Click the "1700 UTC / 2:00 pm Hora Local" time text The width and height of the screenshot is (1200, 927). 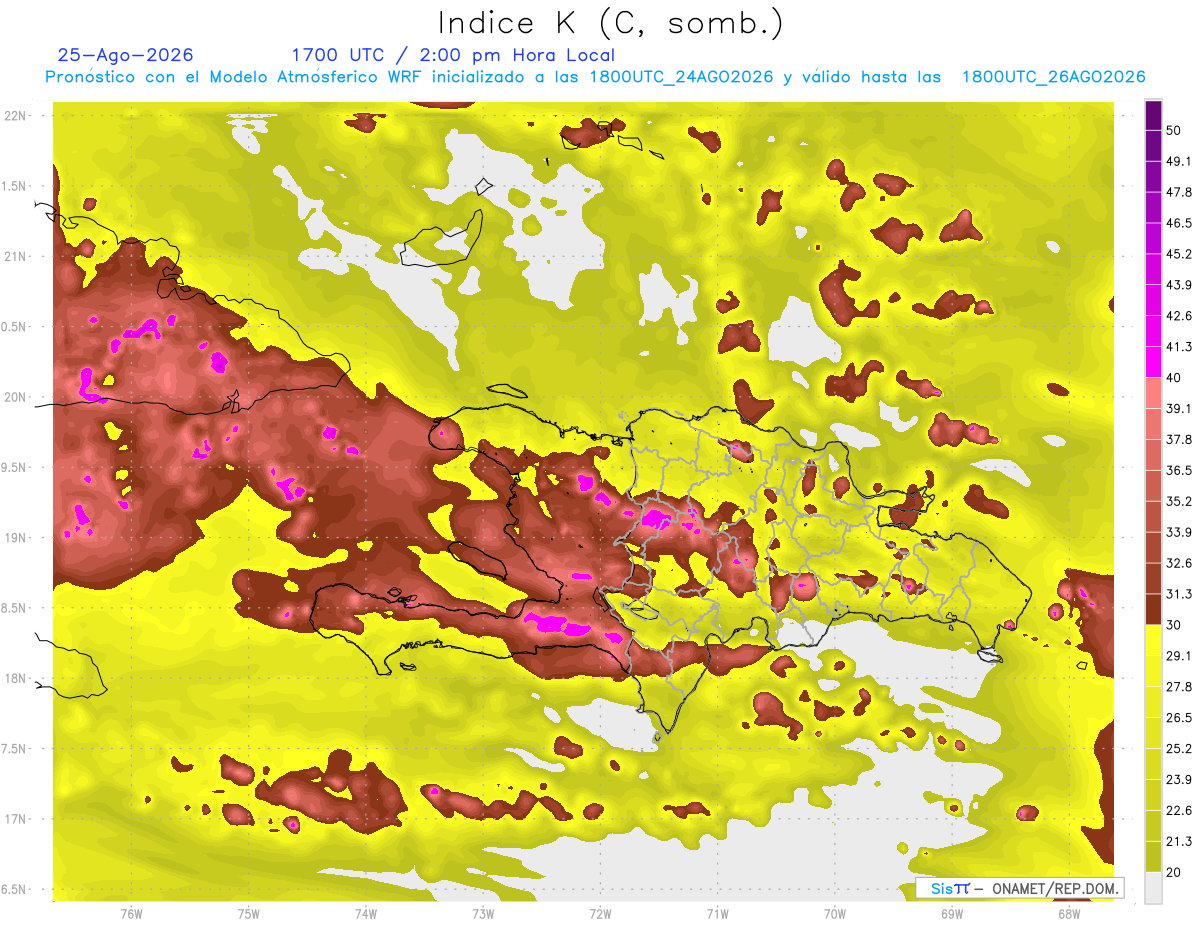[453, 55]
